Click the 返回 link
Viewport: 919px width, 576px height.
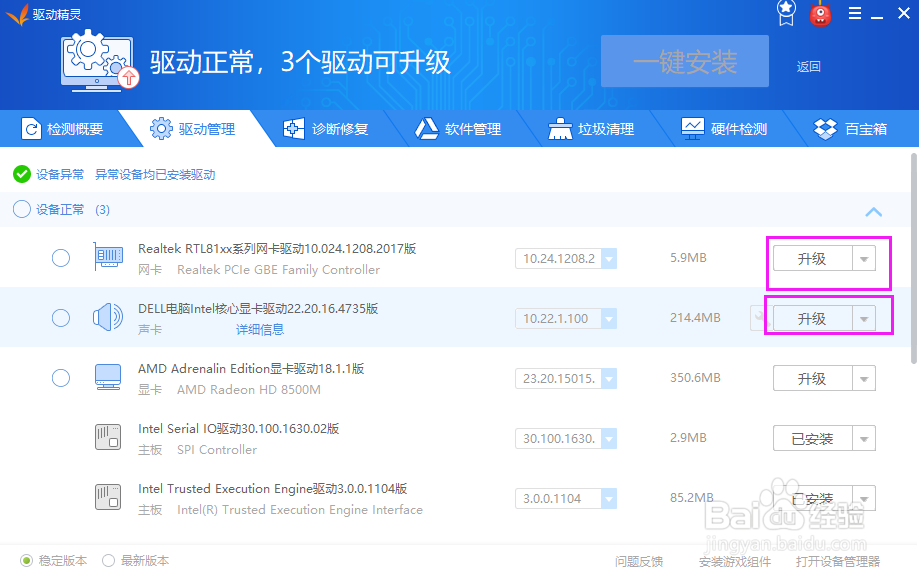pyautogui.click(x=808, y=67)
